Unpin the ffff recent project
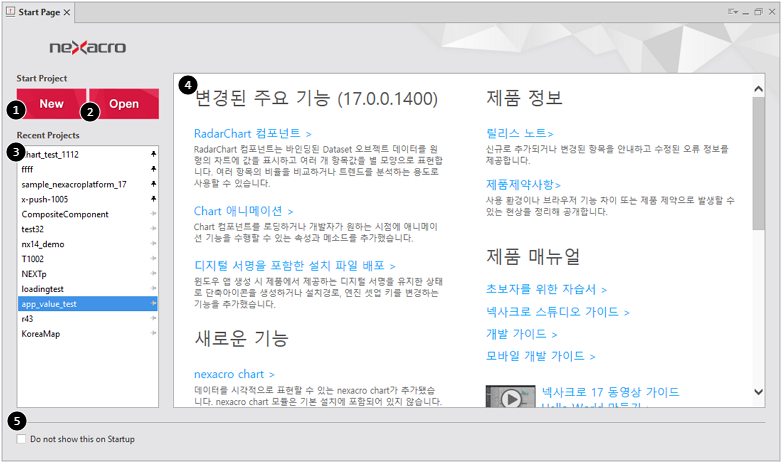This screenshot has height=463, width=782. click(154, 169)
